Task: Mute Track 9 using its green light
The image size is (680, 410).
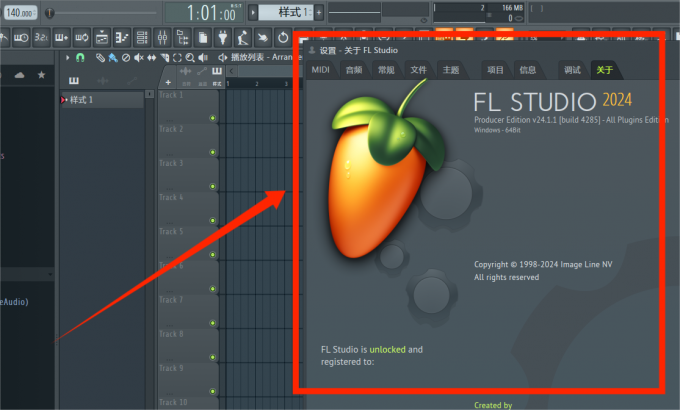Action: point(212,391)
